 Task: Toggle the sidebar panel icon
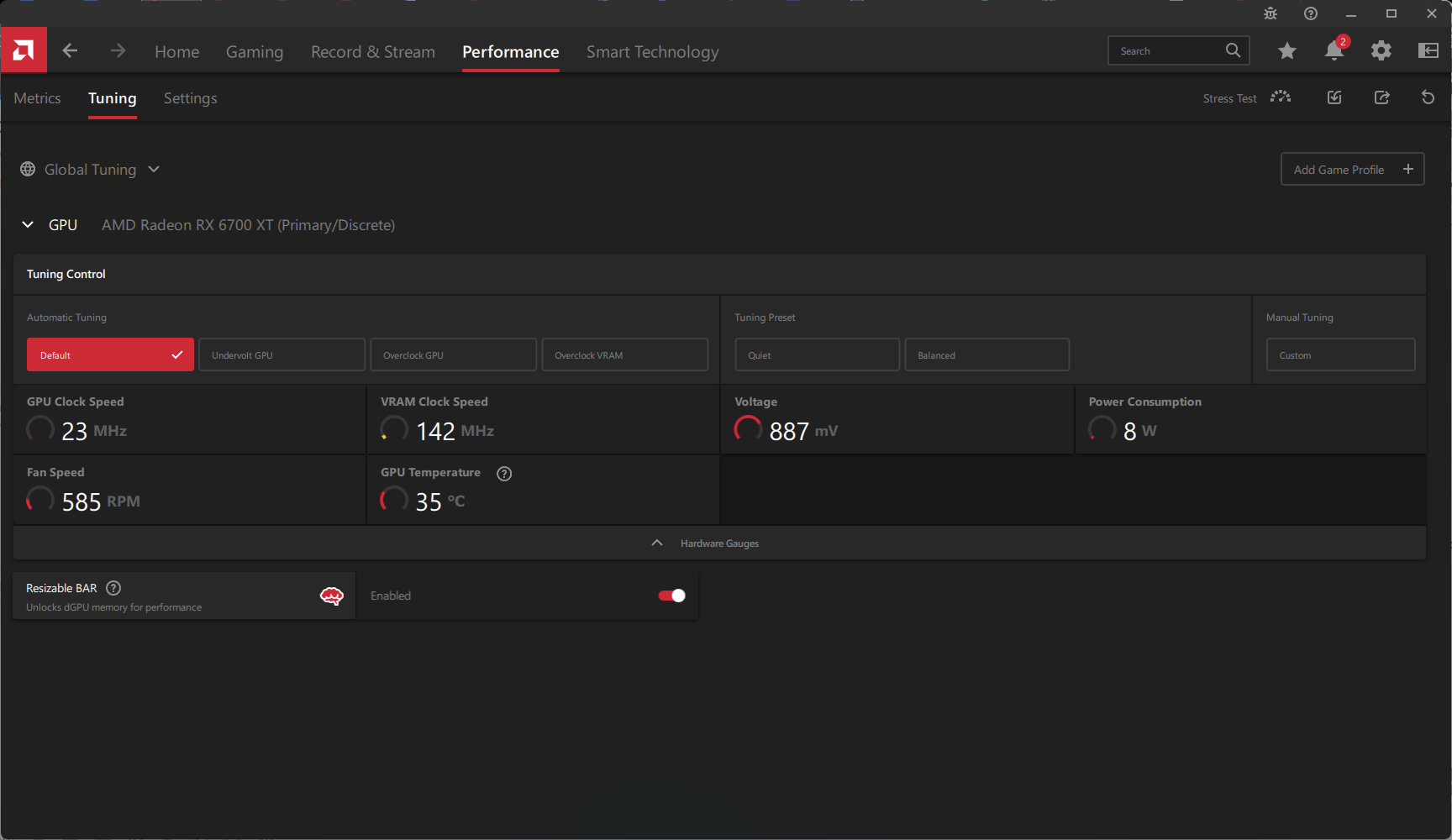[x=1428, y=51]
